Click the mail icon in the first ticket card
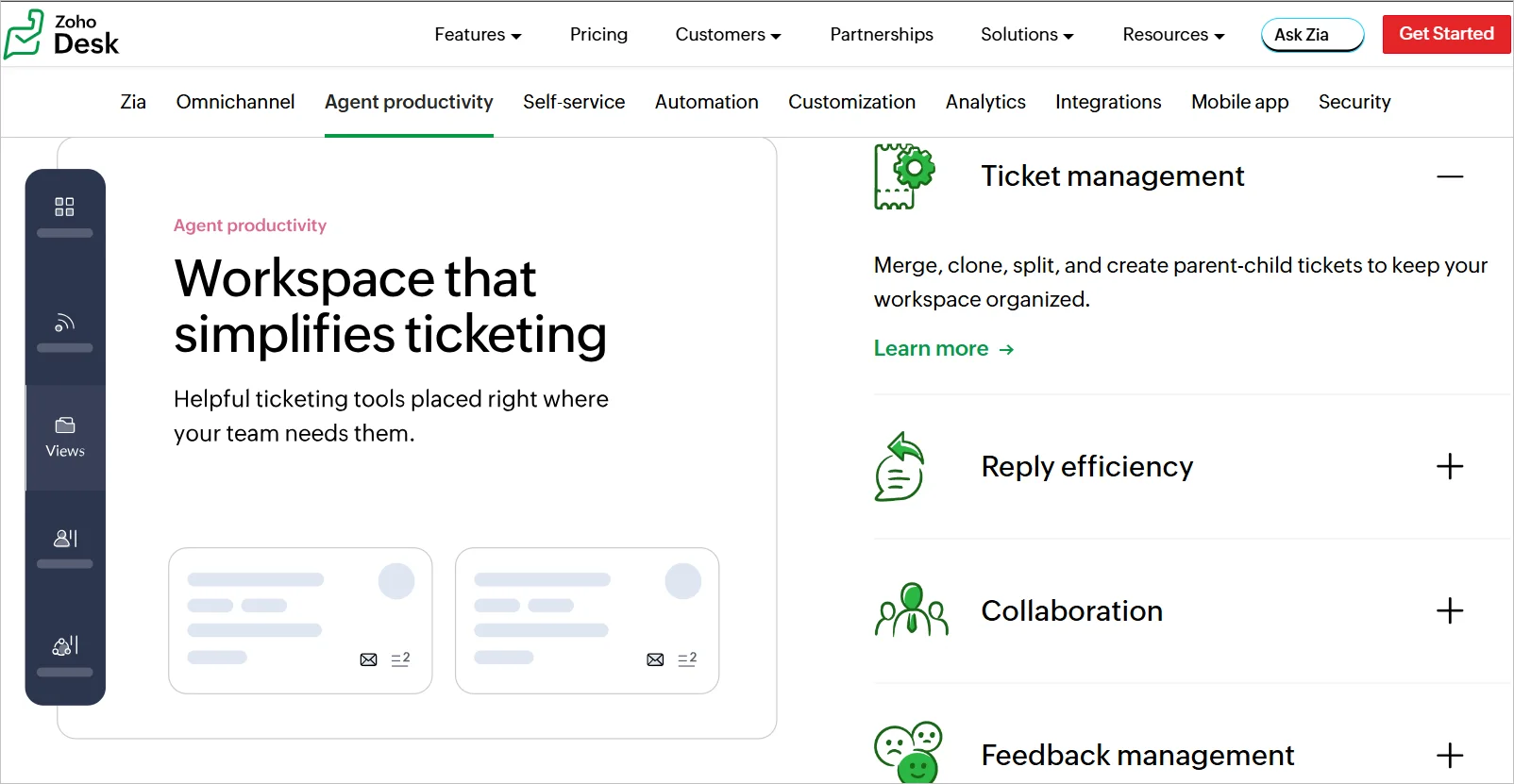Image resolution: width=1514 pixels, height=784 pixels. click(x=368, y=659)
